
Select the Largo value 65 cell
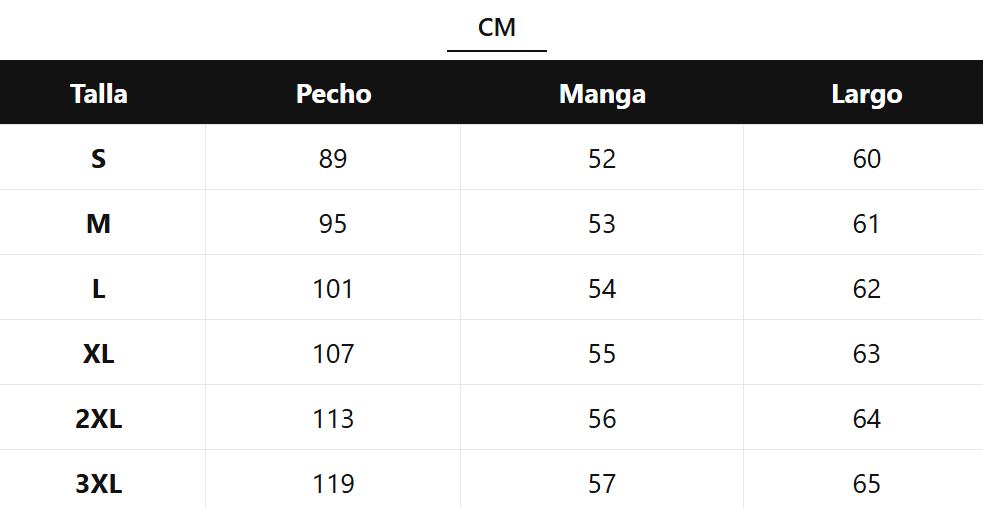tap(866, 484)
